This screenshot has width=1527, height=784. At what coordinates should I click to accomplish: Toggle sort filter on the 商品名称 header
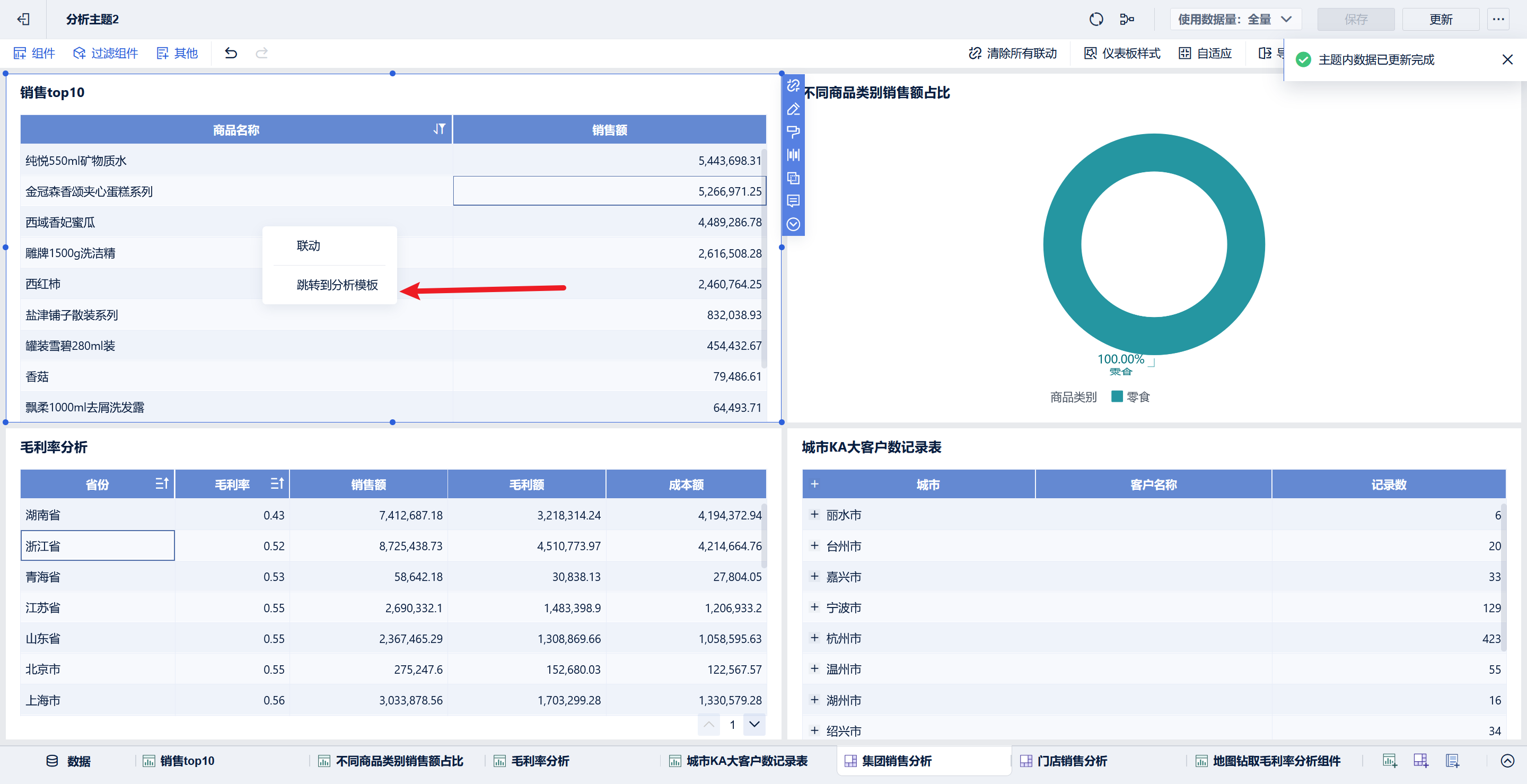click(438, 129)
